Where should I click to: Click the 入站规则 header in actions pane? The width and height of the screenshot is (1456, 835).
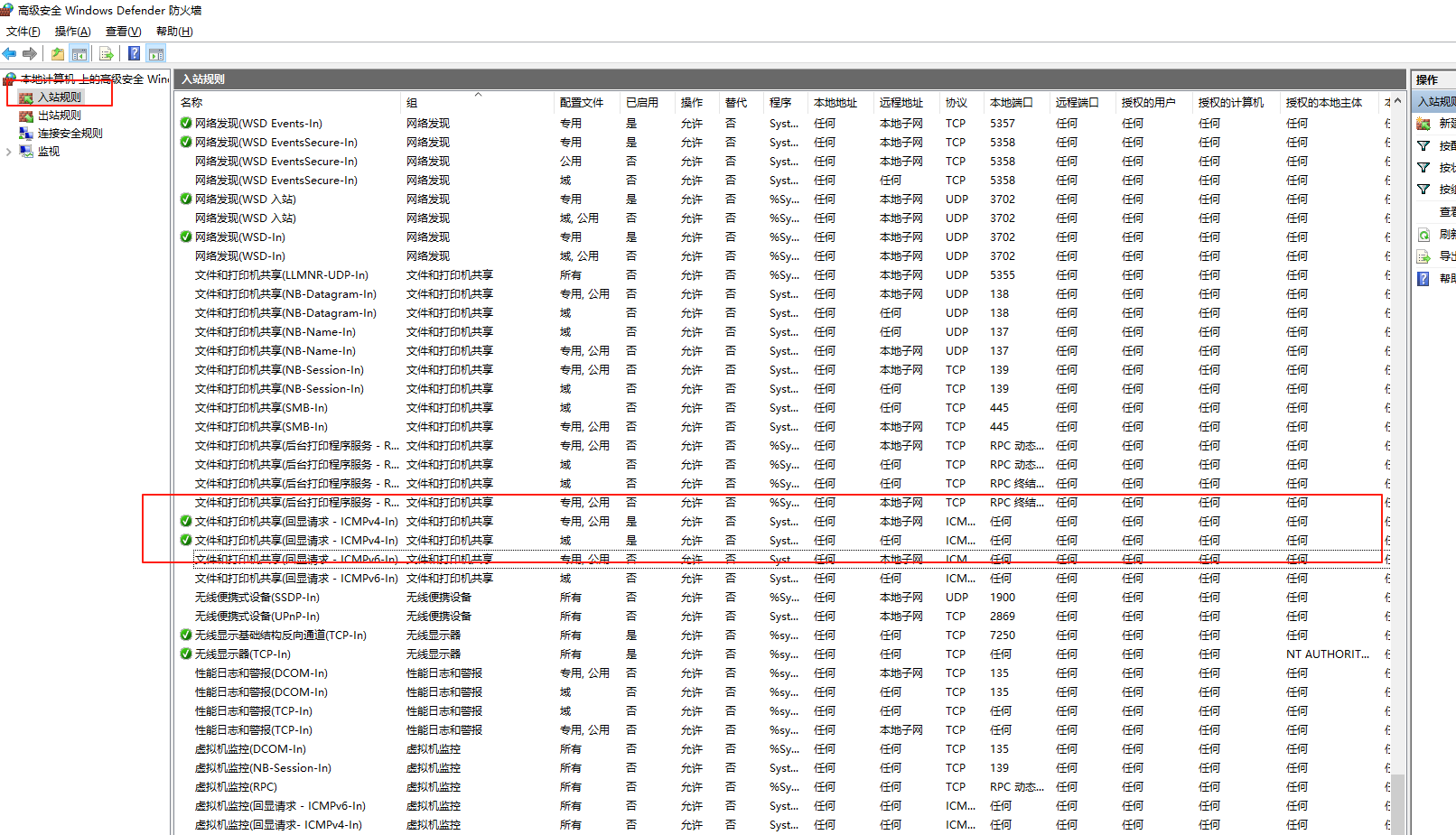click(x=1435, y=102)
